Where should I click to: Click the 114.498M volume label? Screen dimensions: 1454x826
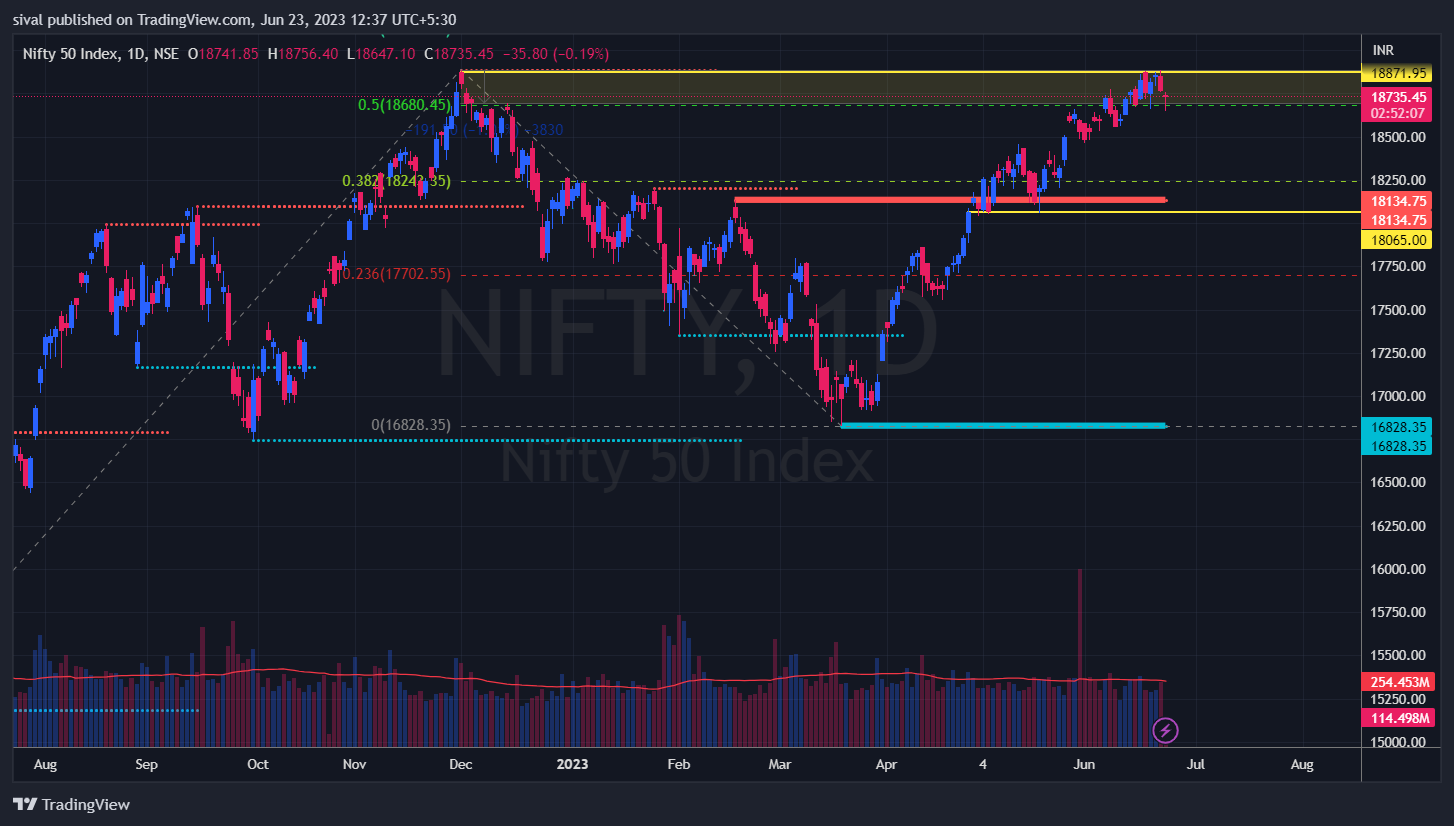click(x=1397, y=718)
